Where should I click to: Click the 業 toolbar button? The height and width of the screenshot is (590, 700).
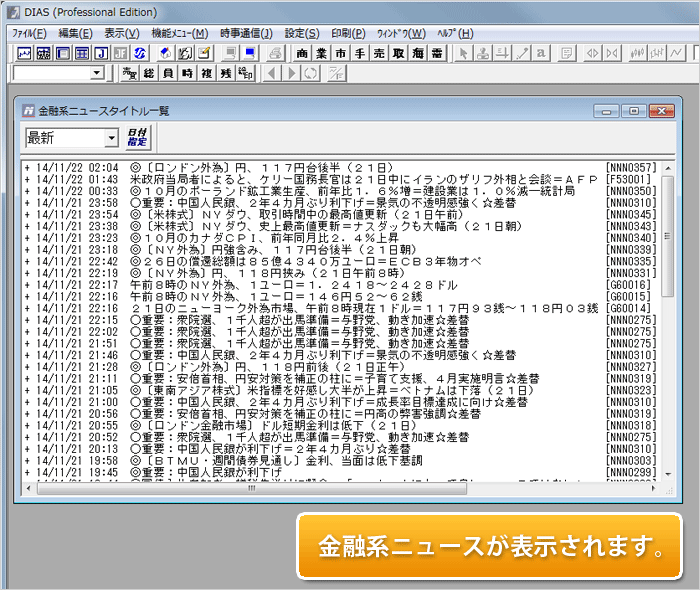click(321, 53)
